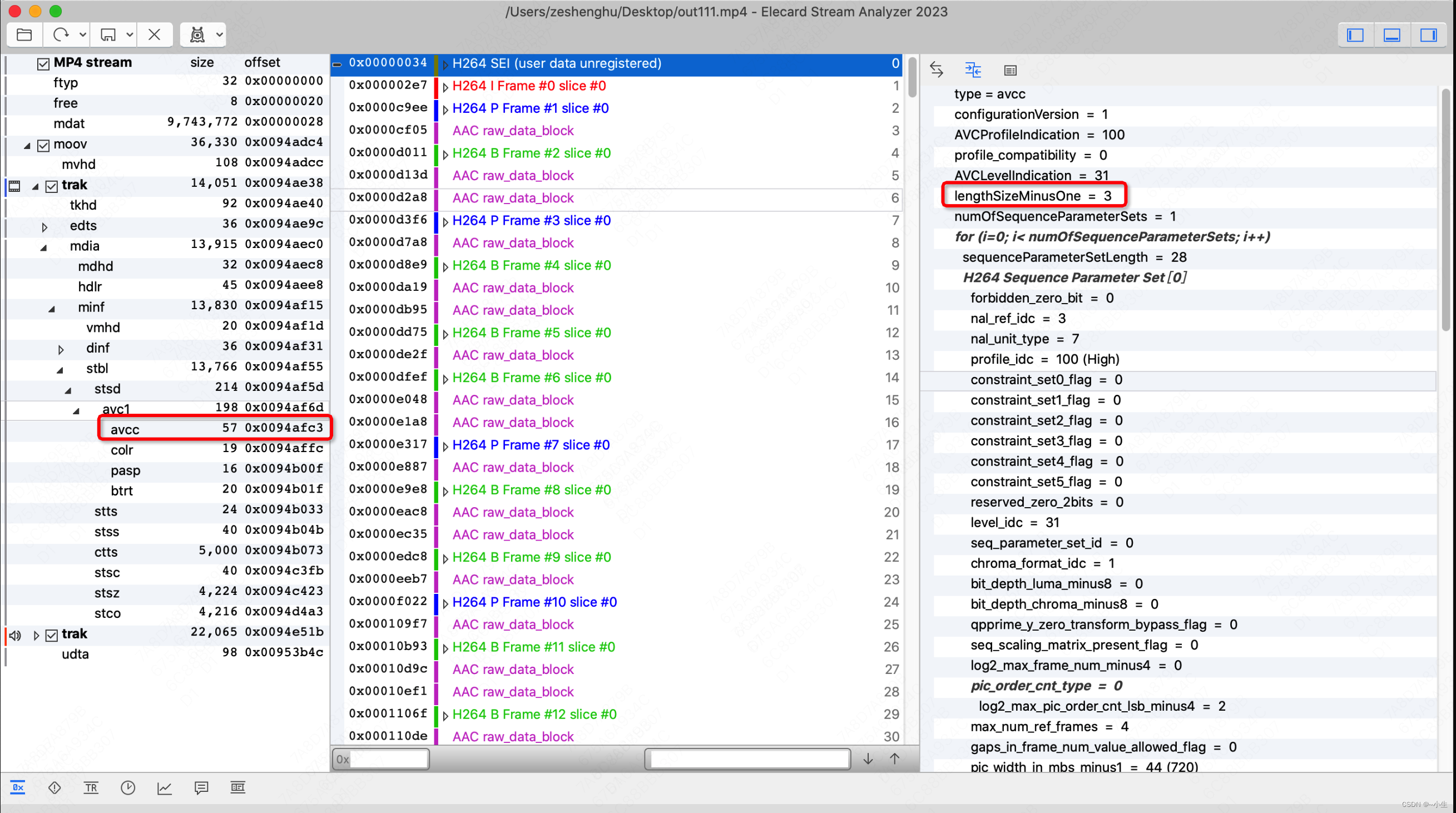Open the line graph chart icon
Screen dimensions: 1456x813
pyautogui.click(x=165, y=787)
